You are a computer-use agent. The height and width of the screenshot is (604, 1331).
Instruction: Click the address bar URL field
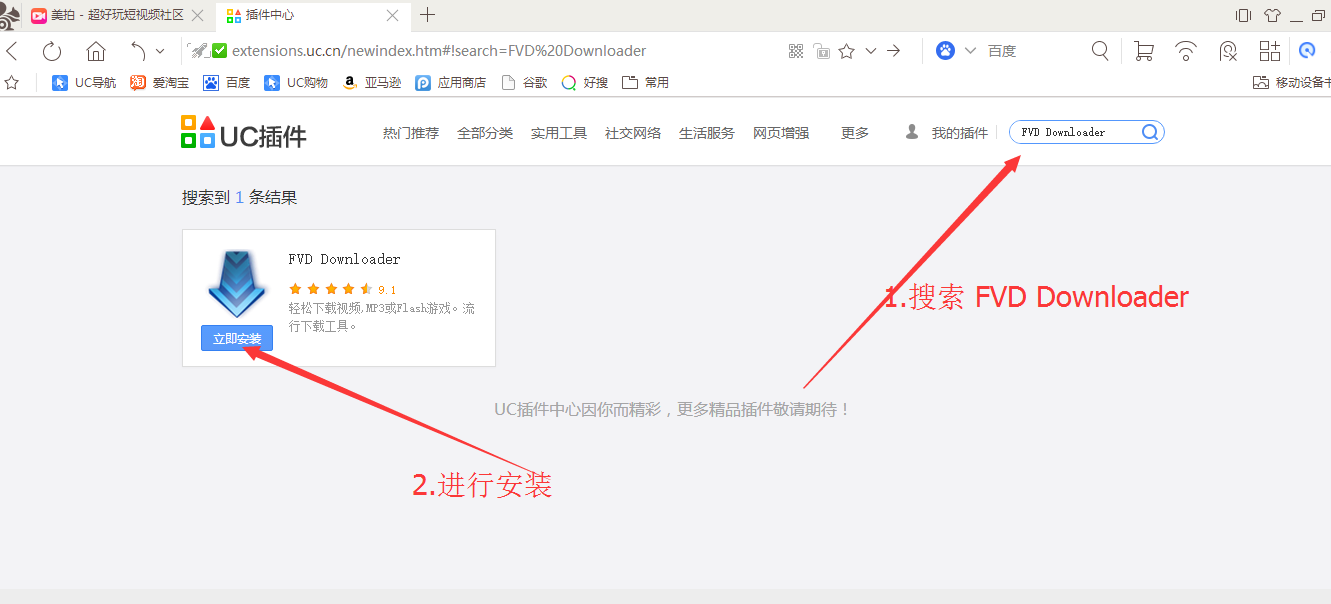[439, 51]
